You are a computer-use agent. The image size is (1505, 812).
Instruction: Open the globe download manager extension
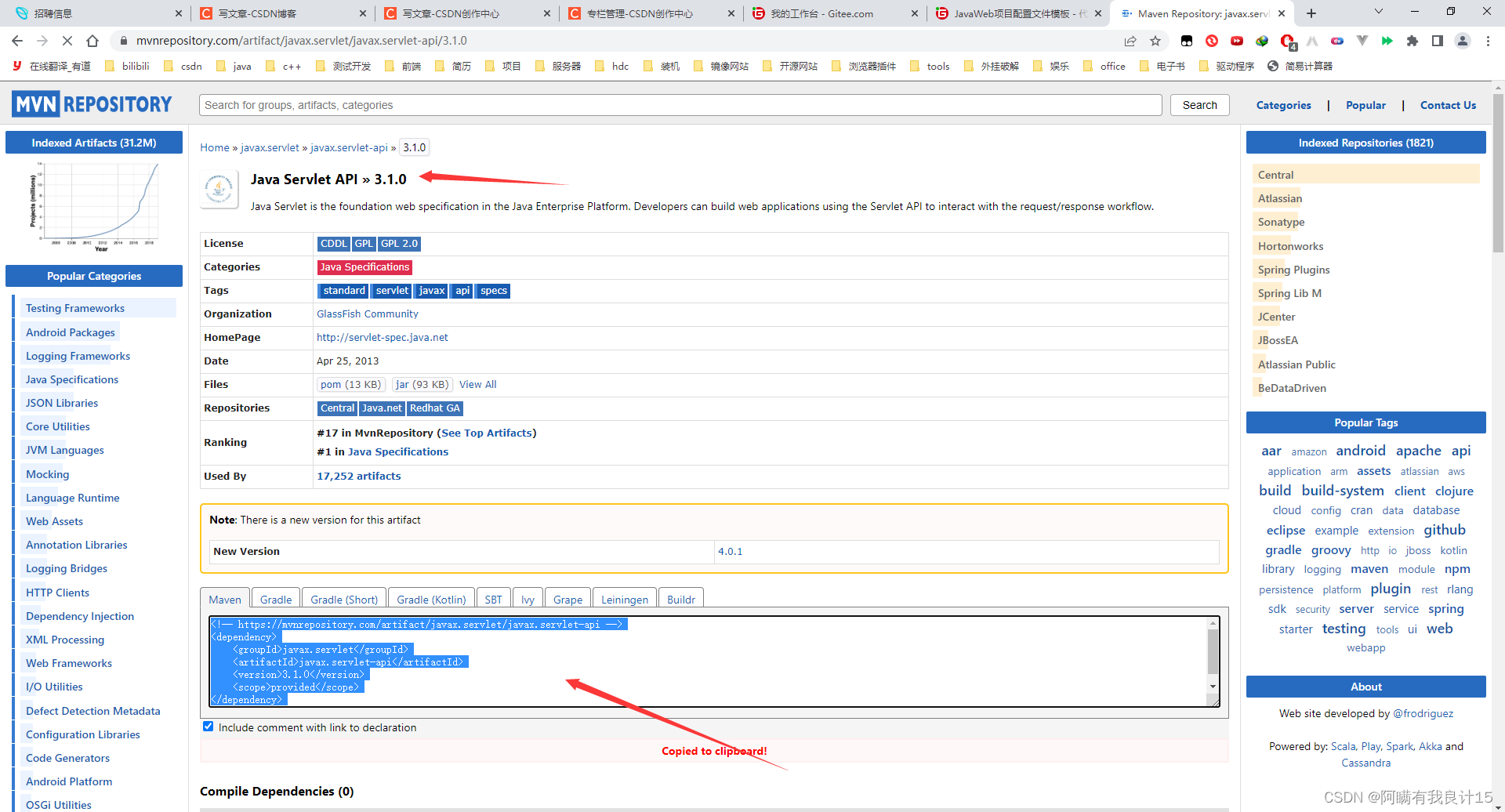1262,41
